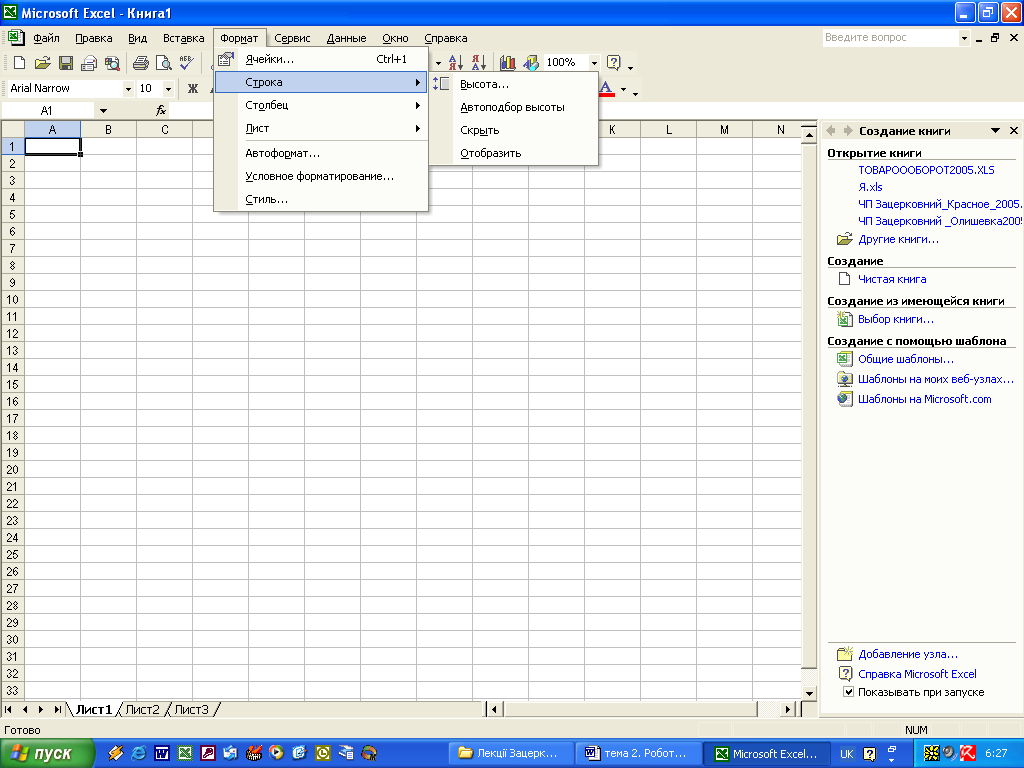Click the Drawing toolbar icon
Image resolution: width=1024 pixels, height=768 pixels.
pyautogui.click(x=531, y=63)
